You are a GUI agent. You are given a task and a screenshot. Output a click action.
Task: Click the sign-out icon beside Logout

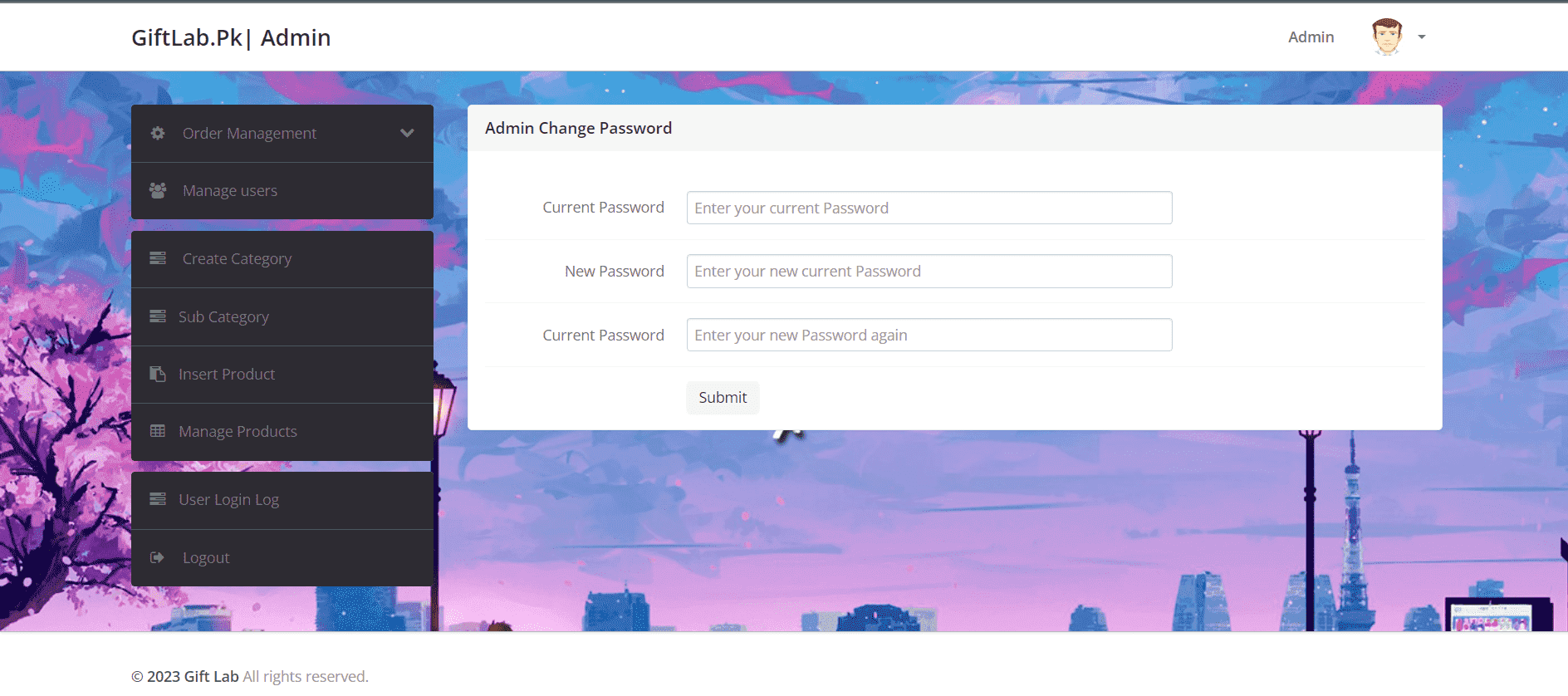pos(157,557)
